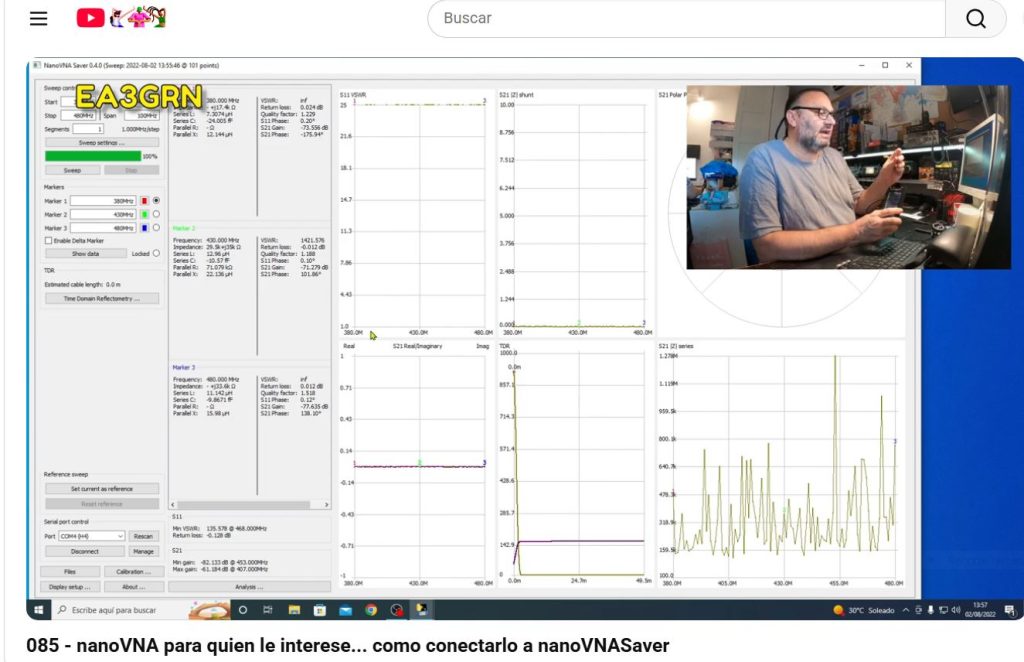Select the Marker 1 radio button

coord(156,200)
